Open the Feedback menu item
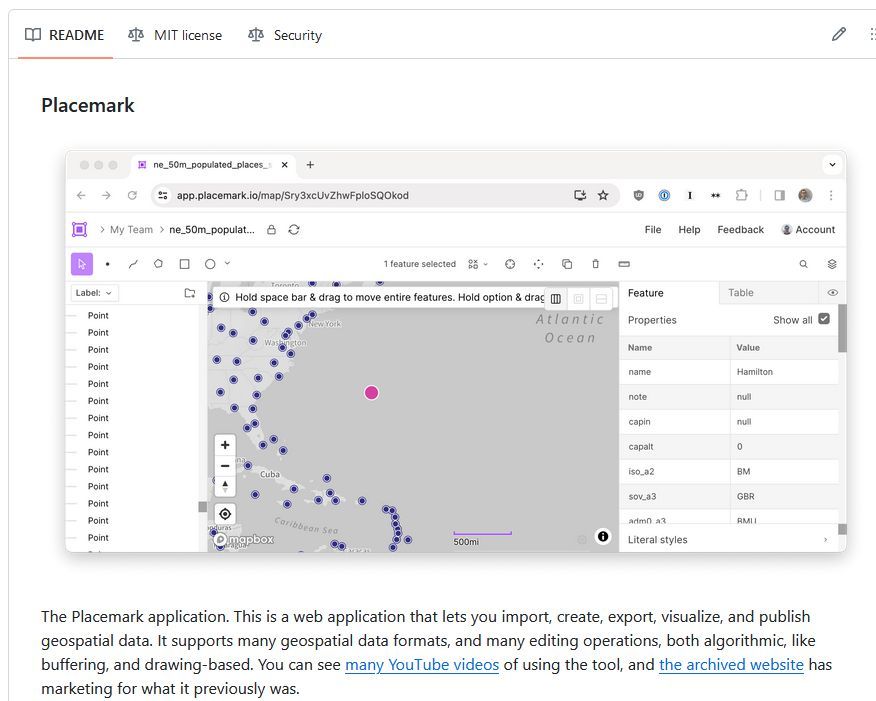 (740, 230)
